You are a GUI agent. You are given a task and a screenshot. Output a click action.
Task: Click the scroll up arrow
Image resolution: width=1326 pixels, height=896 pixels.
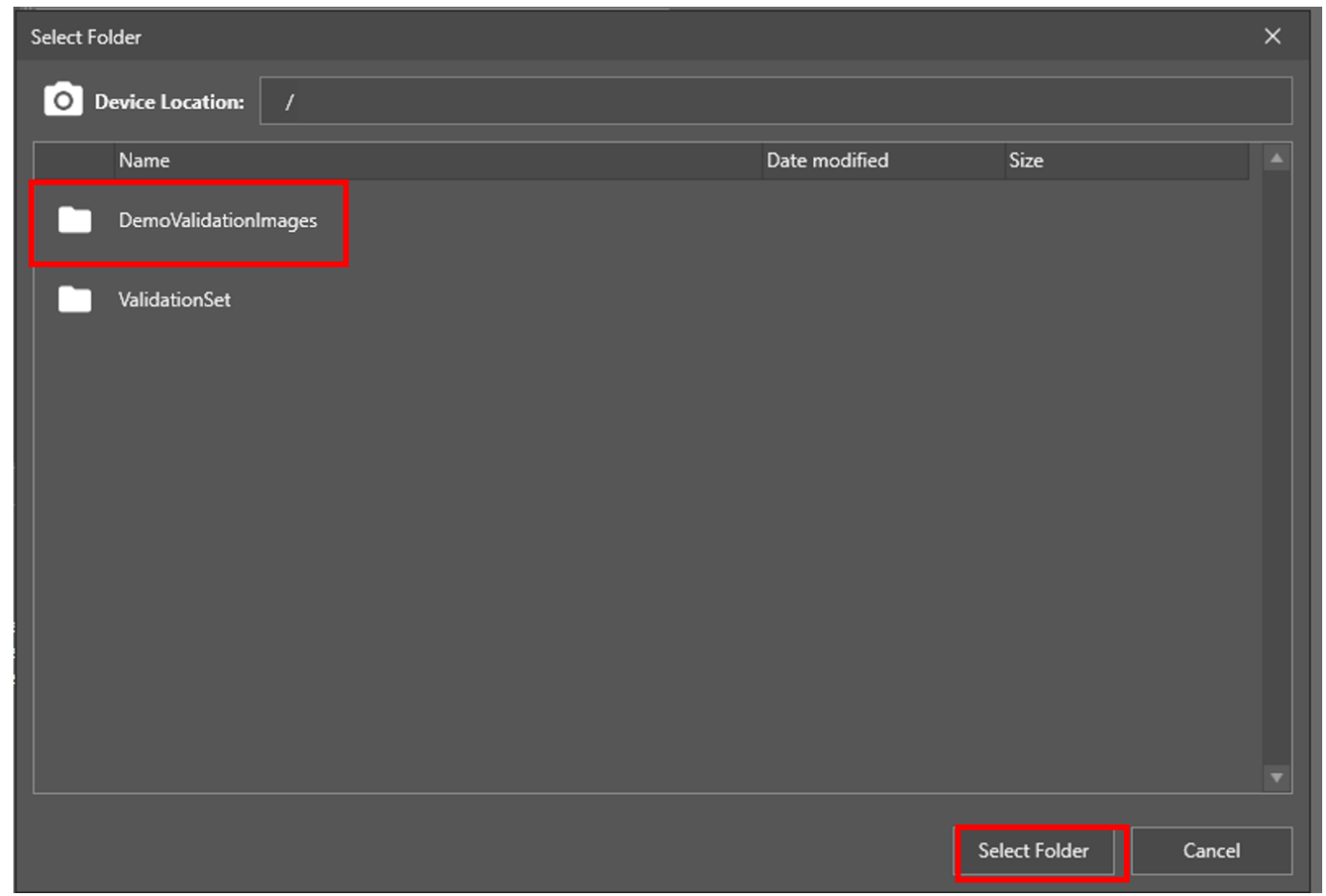pyautogui.click(x=1276, y=159)
